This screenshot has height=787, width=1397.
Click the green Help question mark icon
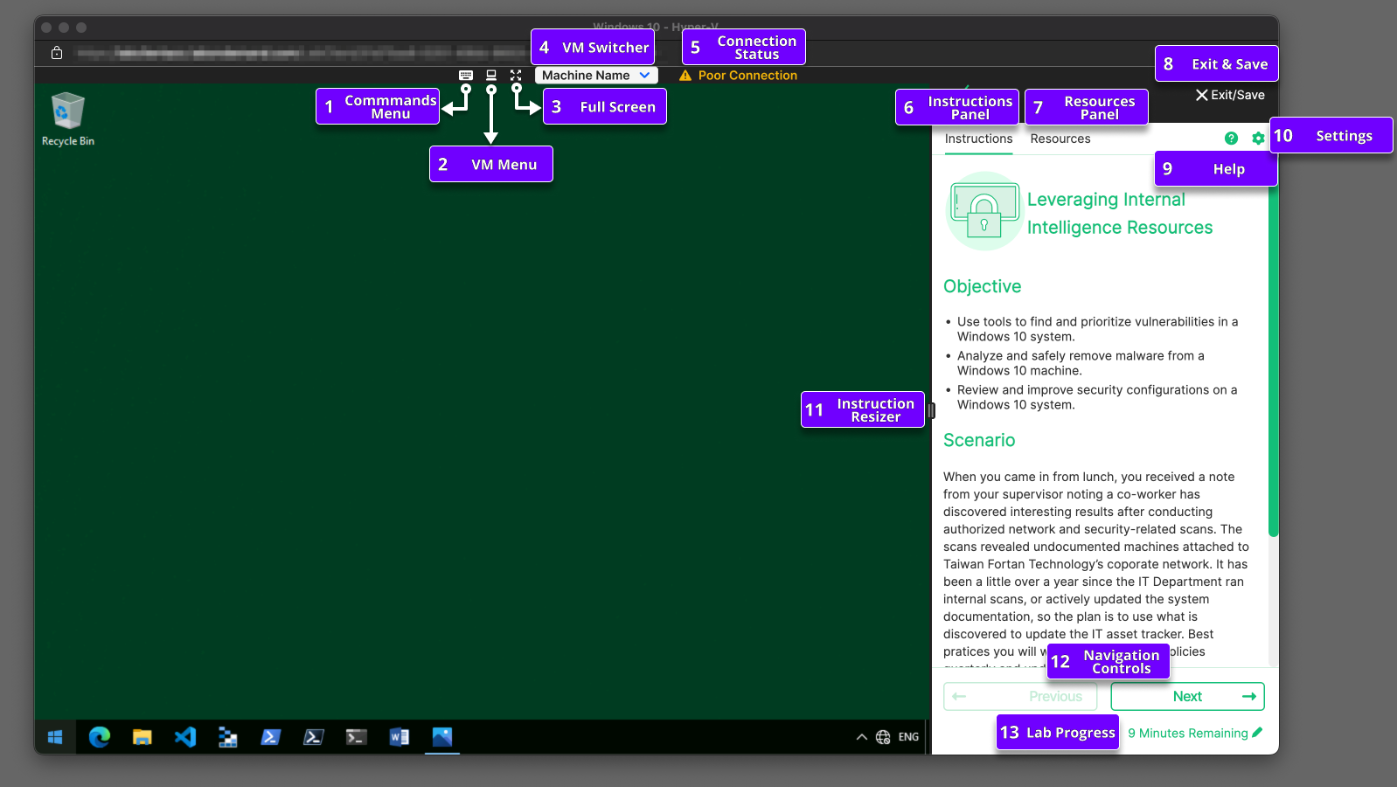click(1231, 139)
